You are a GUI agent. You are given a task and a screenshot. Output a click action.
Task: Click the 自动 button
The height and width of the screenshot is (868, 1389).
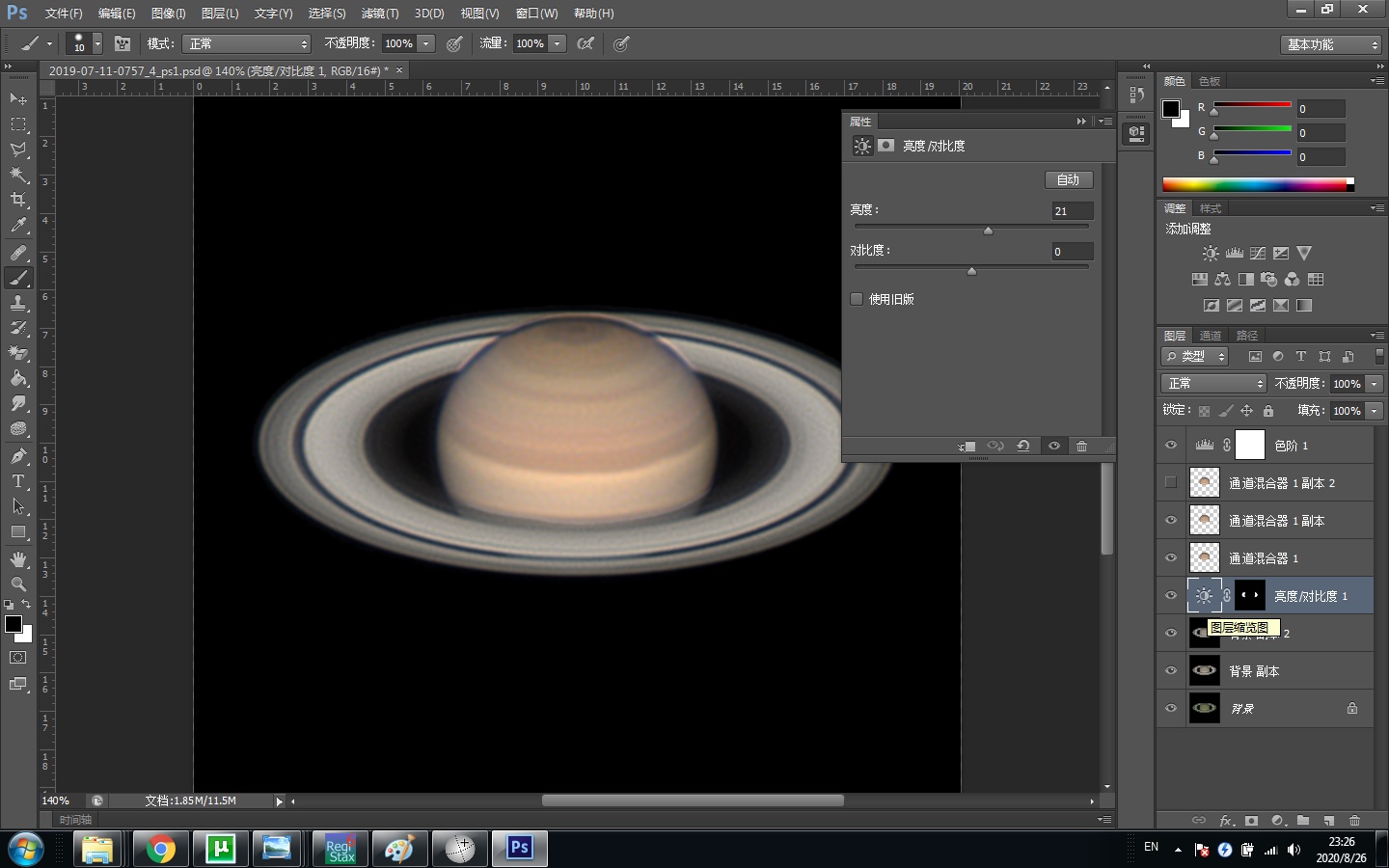pos(1069,179)
